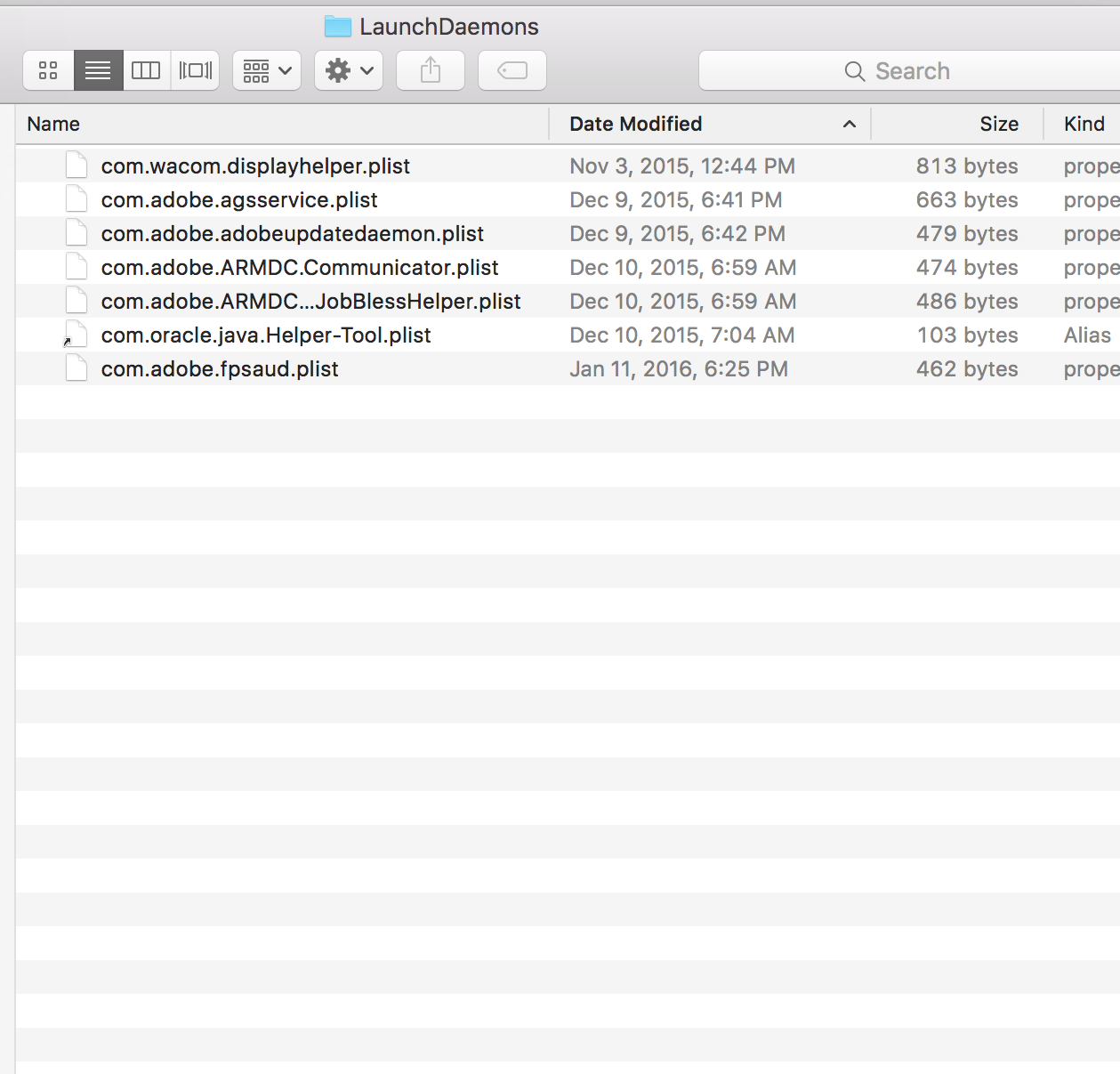Screen dimensions: 1120x1074
Task: Select com.adobe.fpsaud.plist
Action: [568, 368]
